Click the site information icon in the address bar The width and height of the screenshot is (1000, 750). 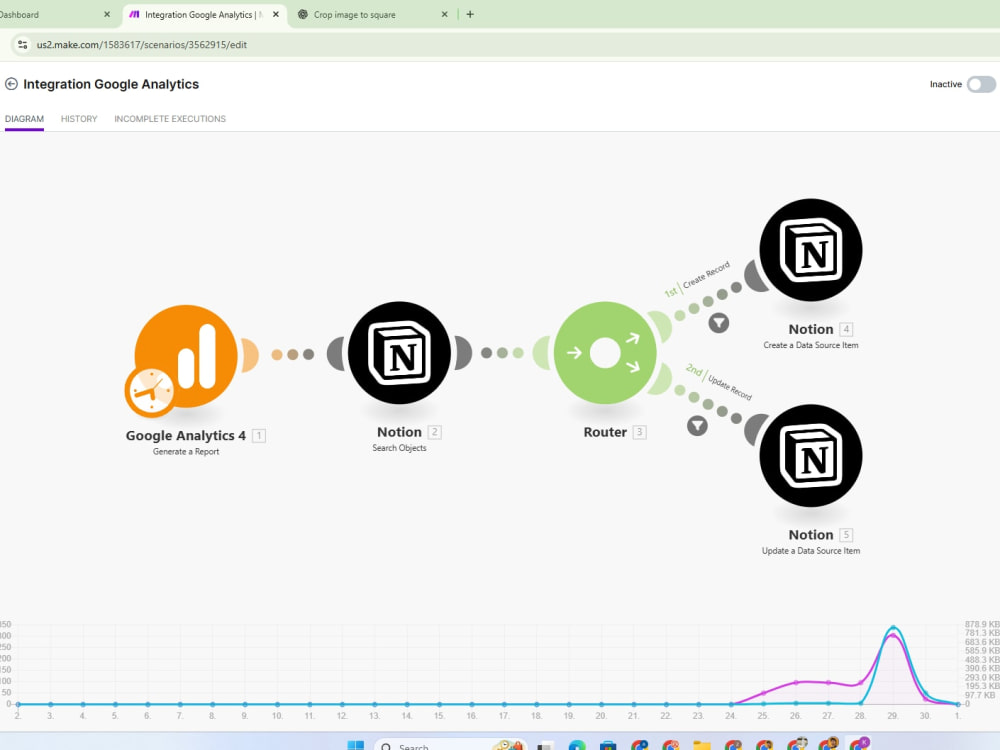(x=22, y=45)
